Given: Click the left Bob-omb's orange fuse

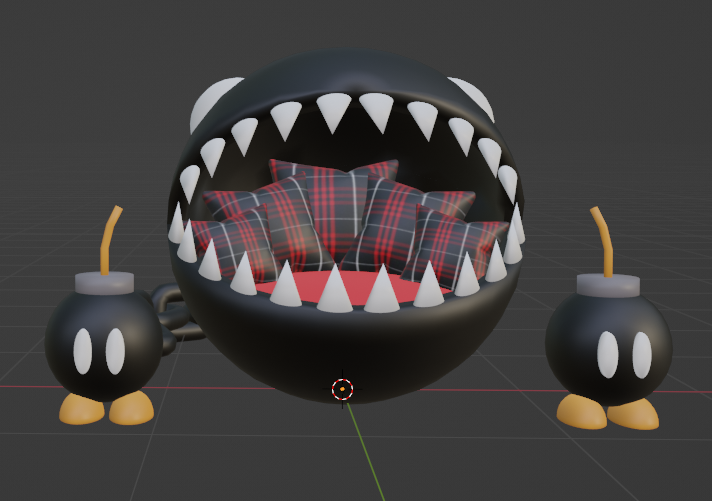Looking at the screenshot, I should pyautogui.click(x=110, y=241).
